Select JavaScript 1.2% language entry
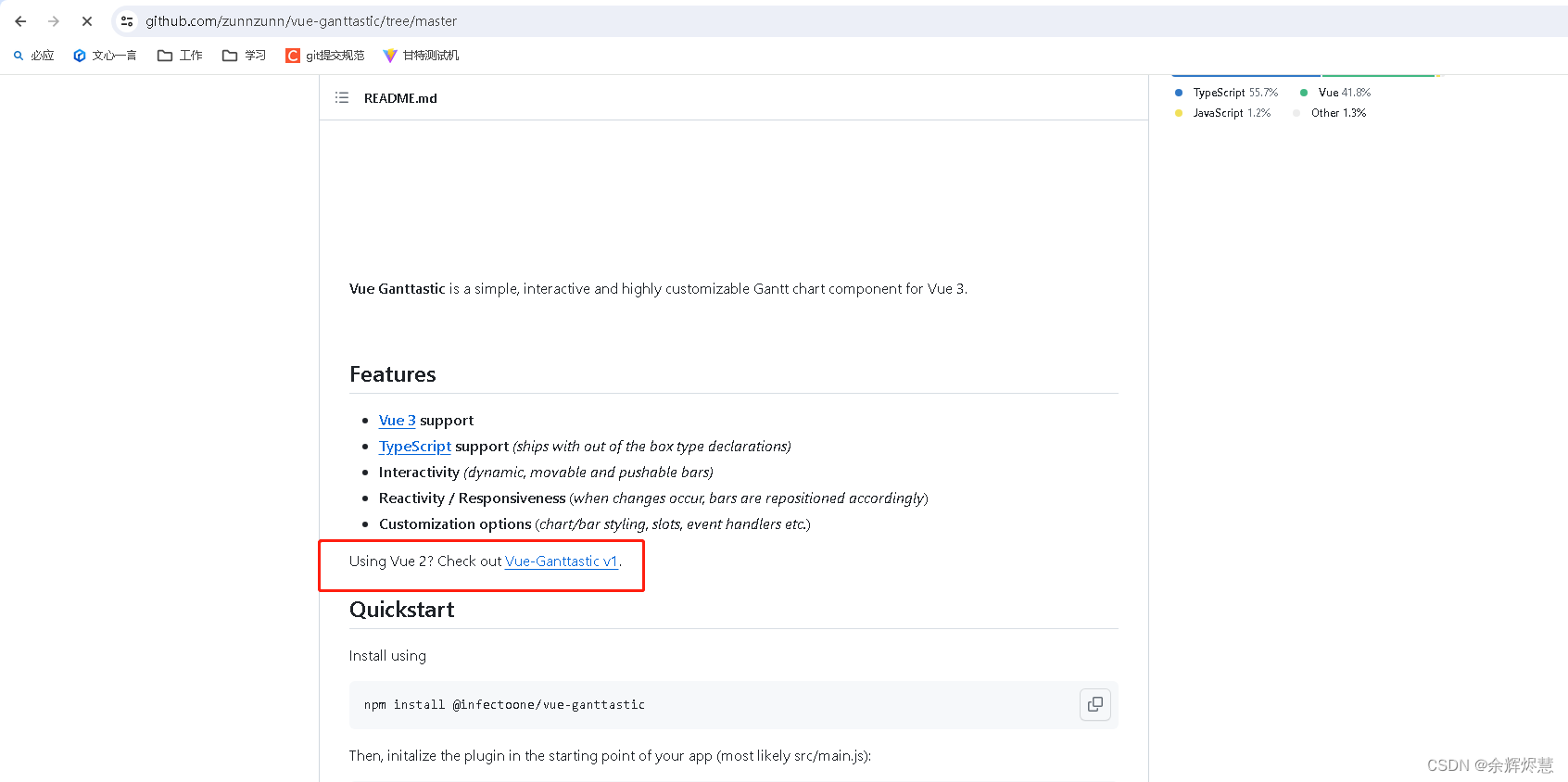This screenshot has width=1568, height=782. [1223, 113]
